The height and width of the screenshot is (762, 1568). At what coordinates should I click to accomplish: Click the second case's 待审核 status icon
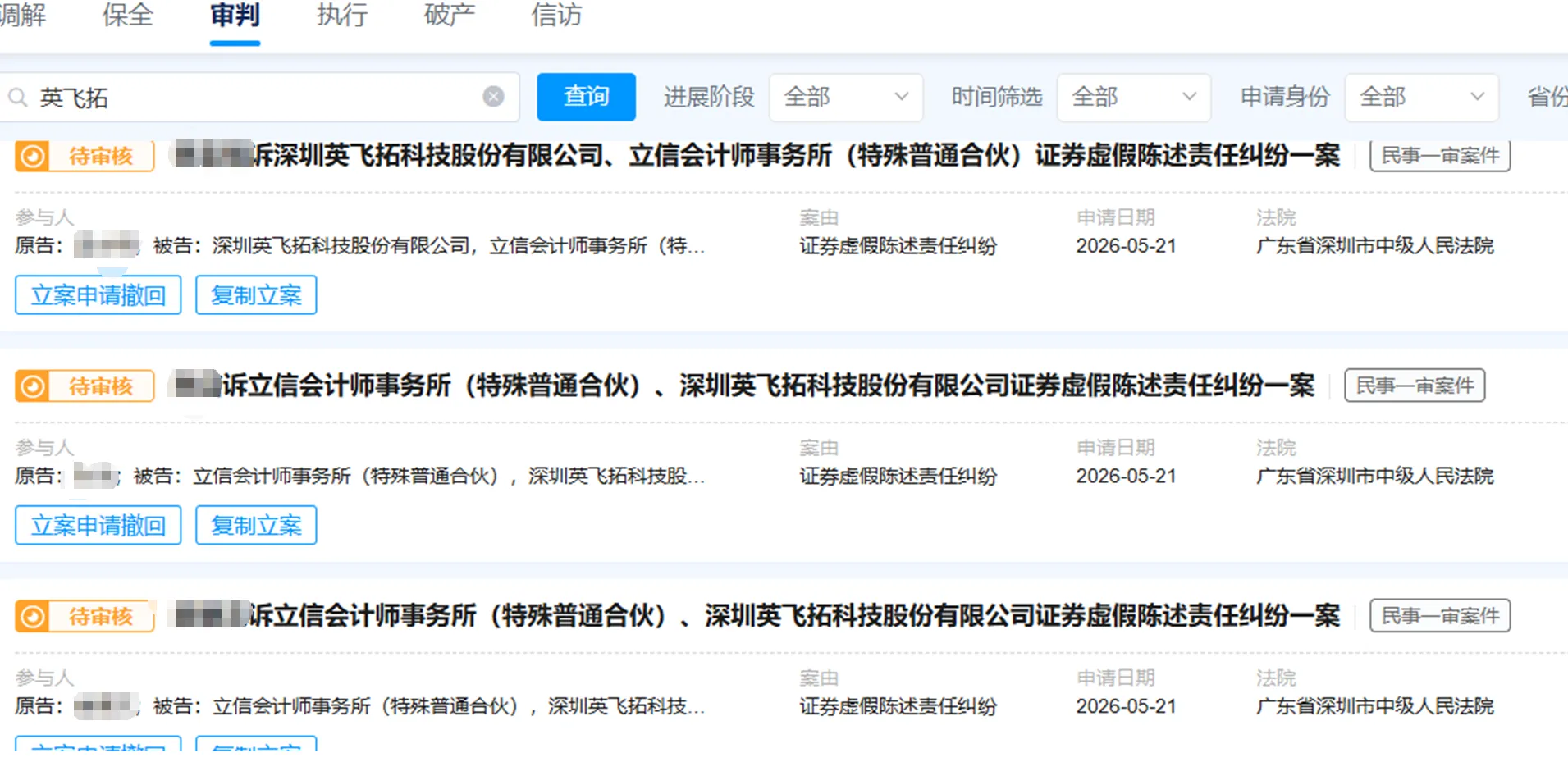33,386
